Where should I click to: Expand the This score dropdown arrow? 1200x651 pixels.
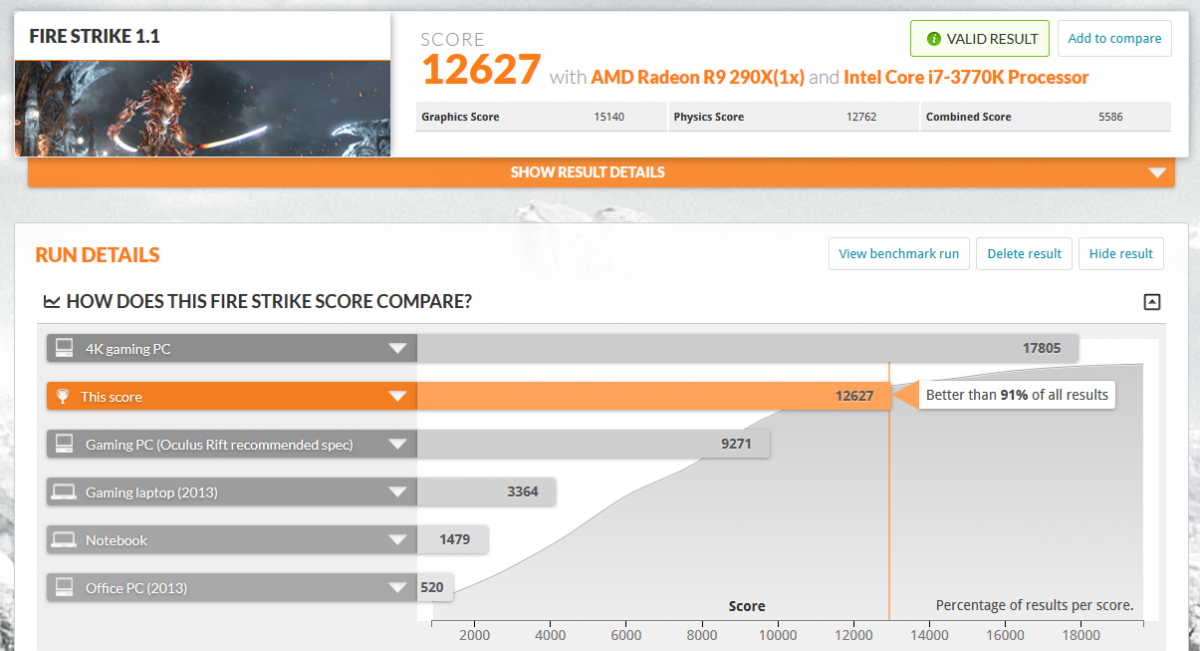[398, 397]
